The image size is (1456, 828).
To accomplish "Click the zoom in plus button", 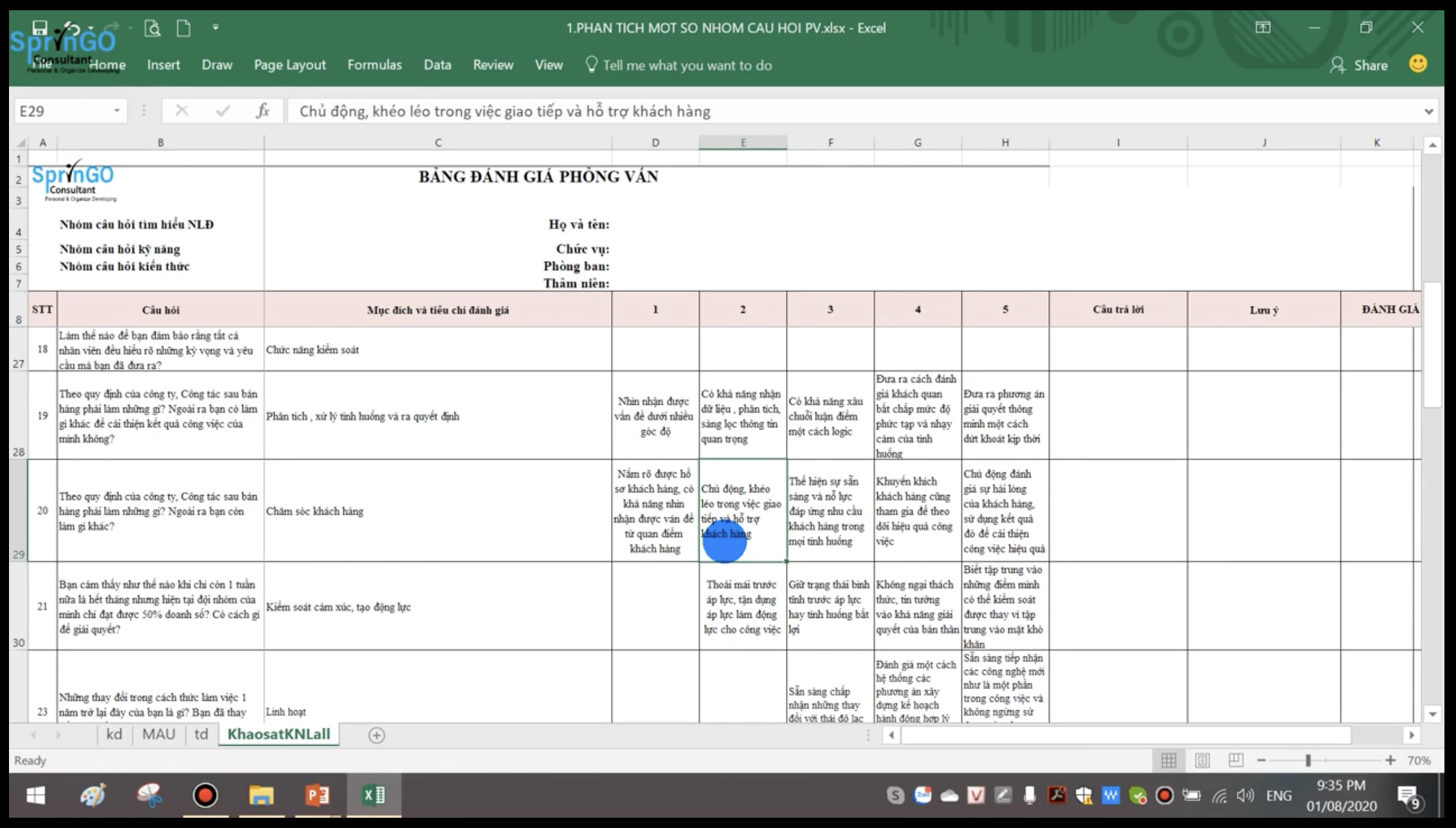I will pyautogui.click(x=1390, y=760).
